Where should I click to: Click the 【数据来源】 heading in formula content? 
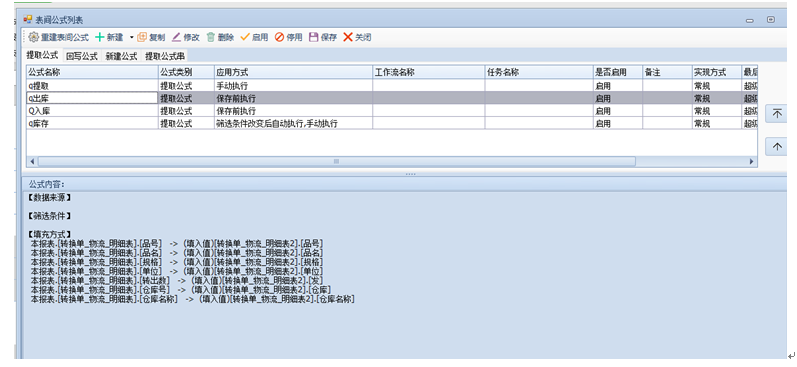(x=49, y=197)
